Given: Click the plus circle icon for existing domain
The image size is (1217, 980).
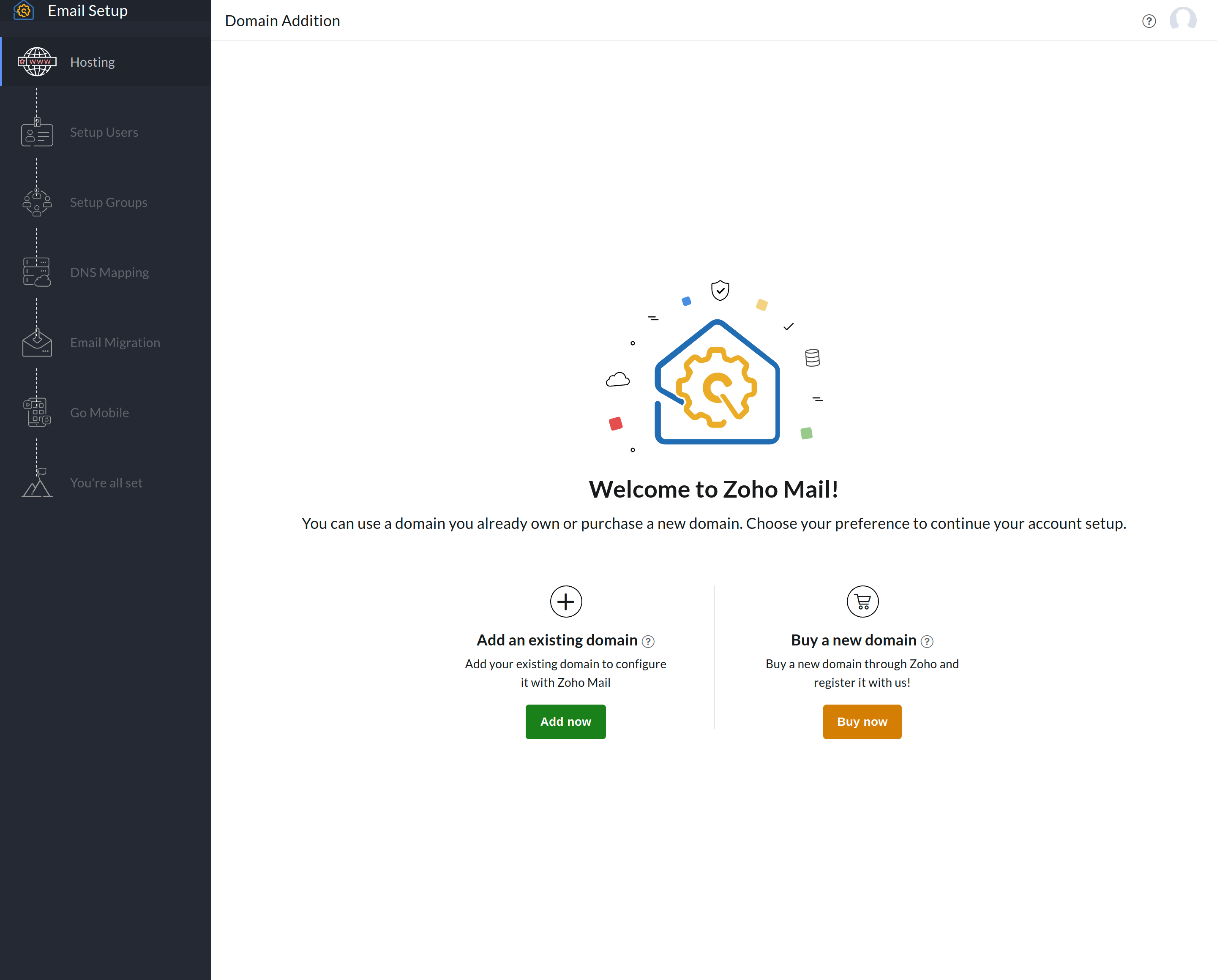Looking at the screenshot, I should [x=566, y=601].
